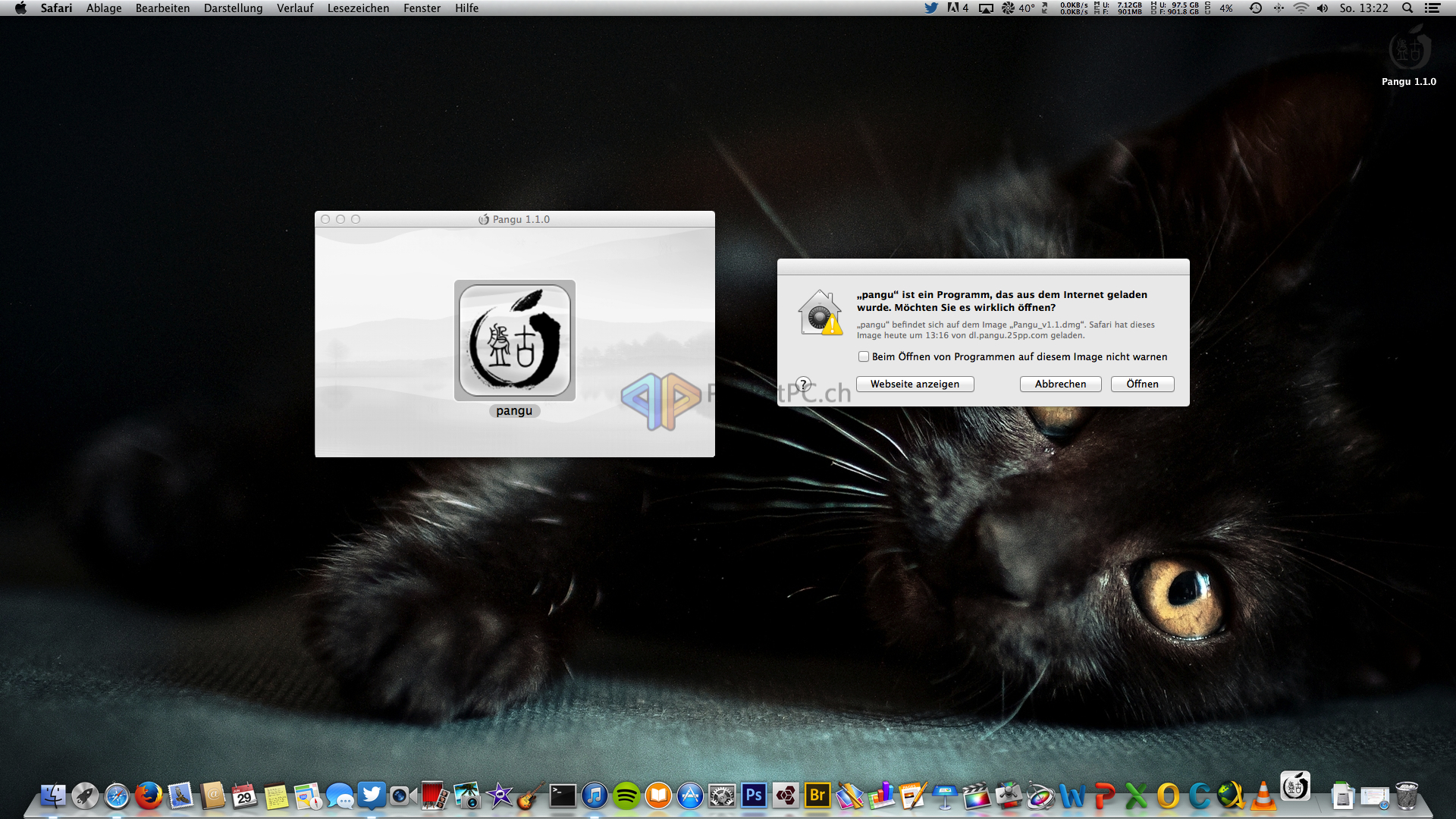The height and width of the screenshot is (819, 1456).
Task: Launch Adobe Bridge from the Dock
Action: (x=817, y=795)
